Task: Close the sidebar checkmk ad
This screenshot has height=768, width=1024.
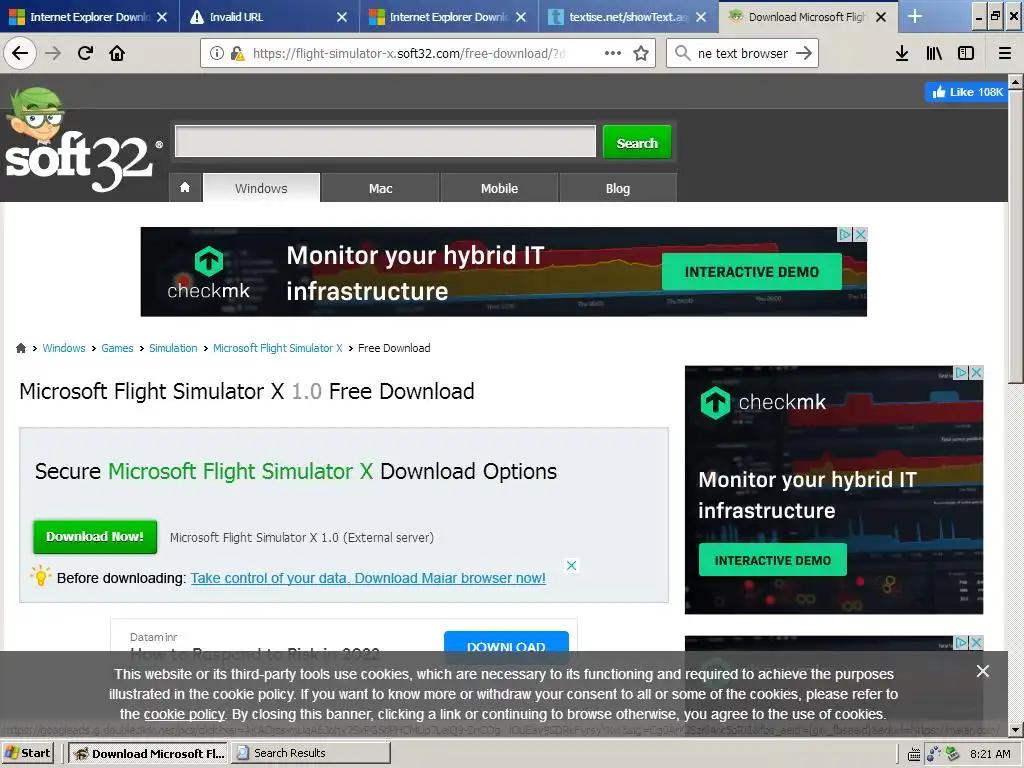Action: 976,372
